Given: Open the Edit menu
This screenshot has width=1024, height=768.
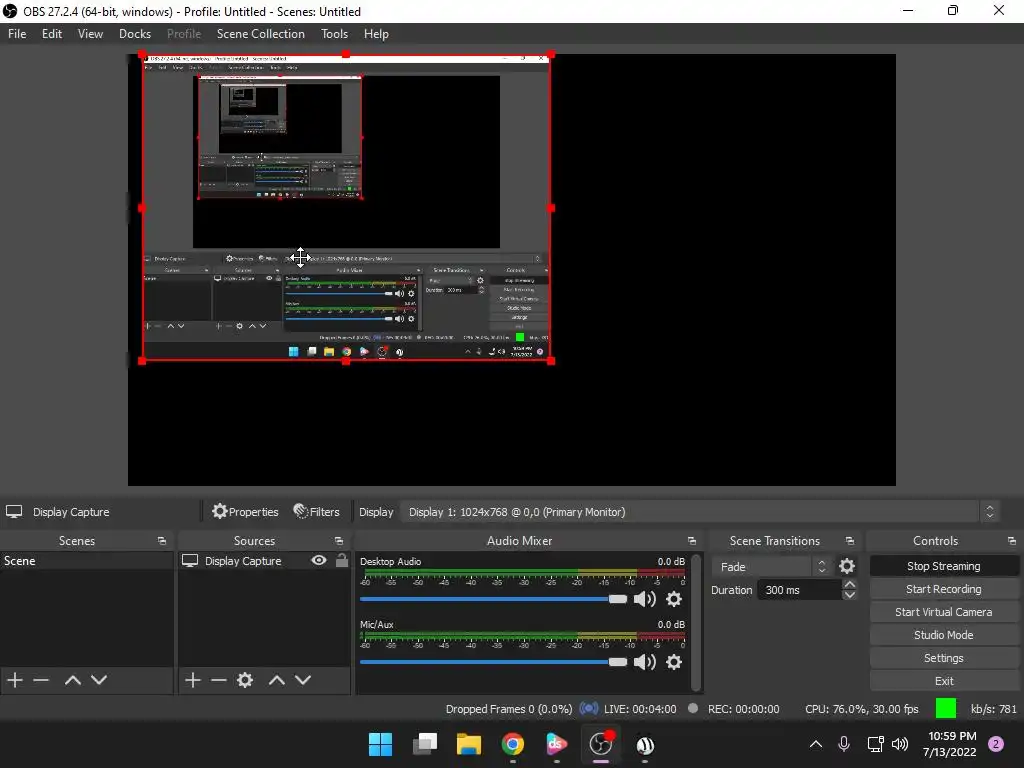Looking at the screenshot, I should pos(52,34).
